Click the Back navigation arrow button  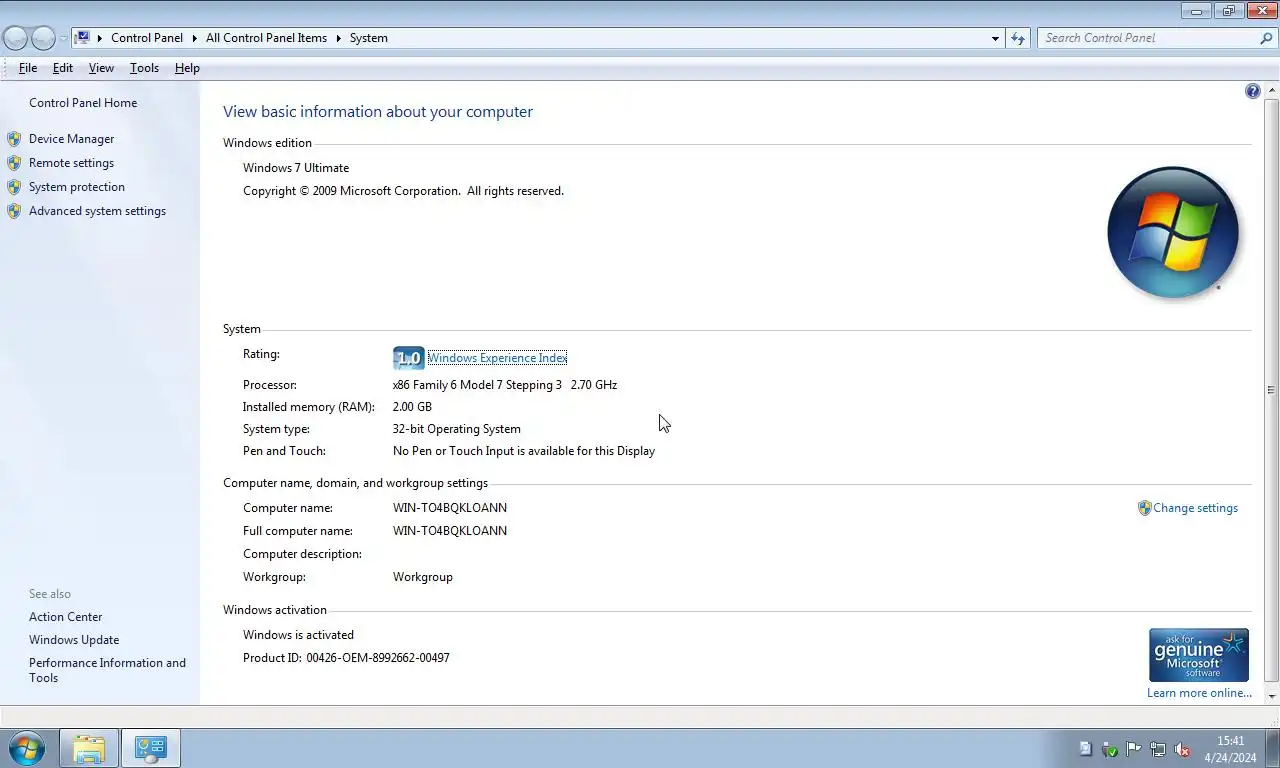coord(15,38)
